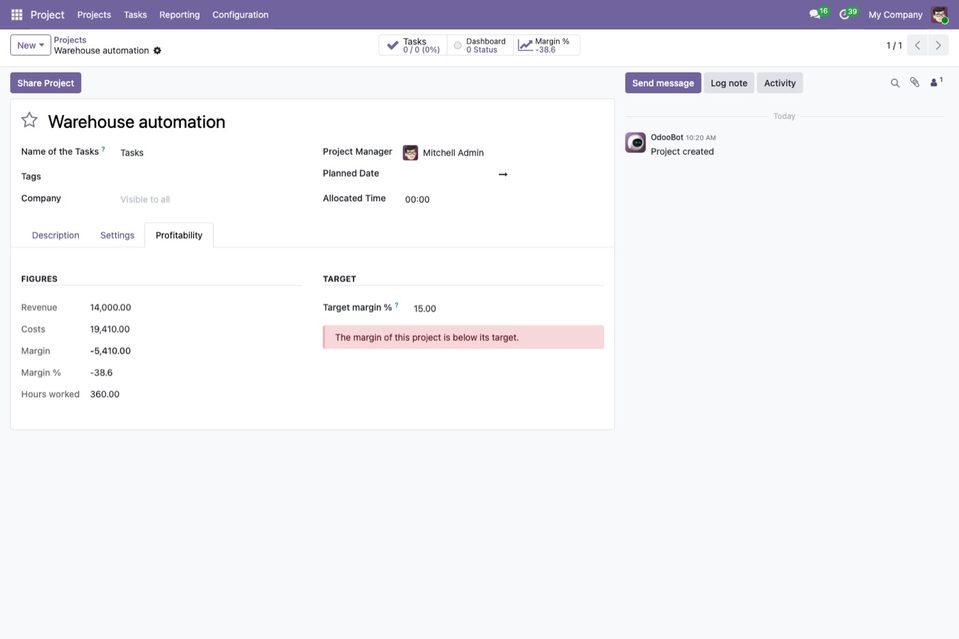Click the Share Project button
This screenshot has width=959, height=639.
tap(46, 83)
